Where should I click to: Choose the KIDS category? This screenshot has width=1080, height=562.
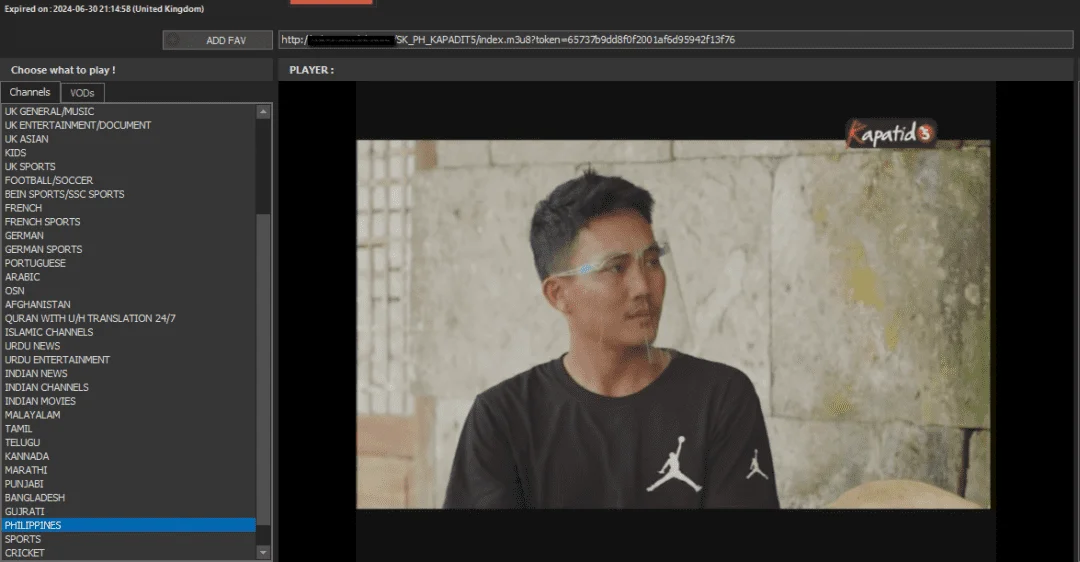tap(128, 153)
